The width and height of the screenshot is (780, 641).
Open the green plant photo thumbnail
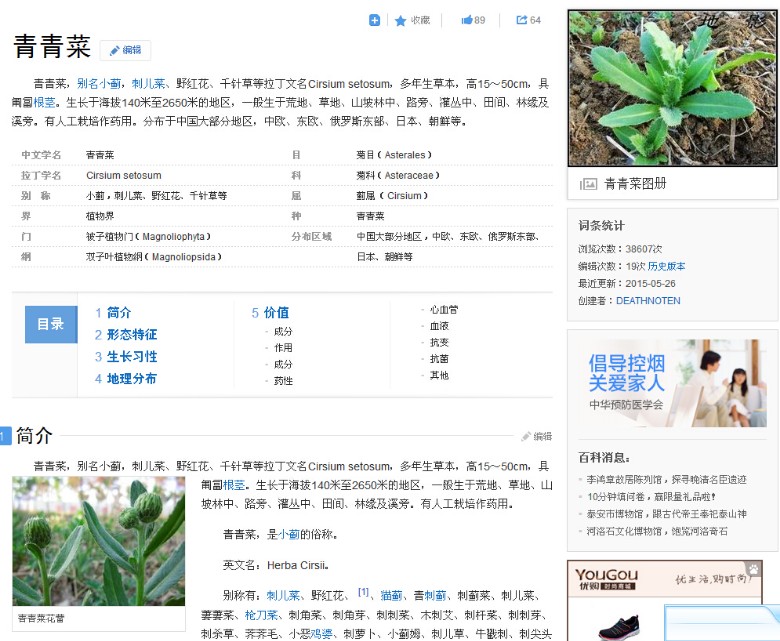click(672, 88)
